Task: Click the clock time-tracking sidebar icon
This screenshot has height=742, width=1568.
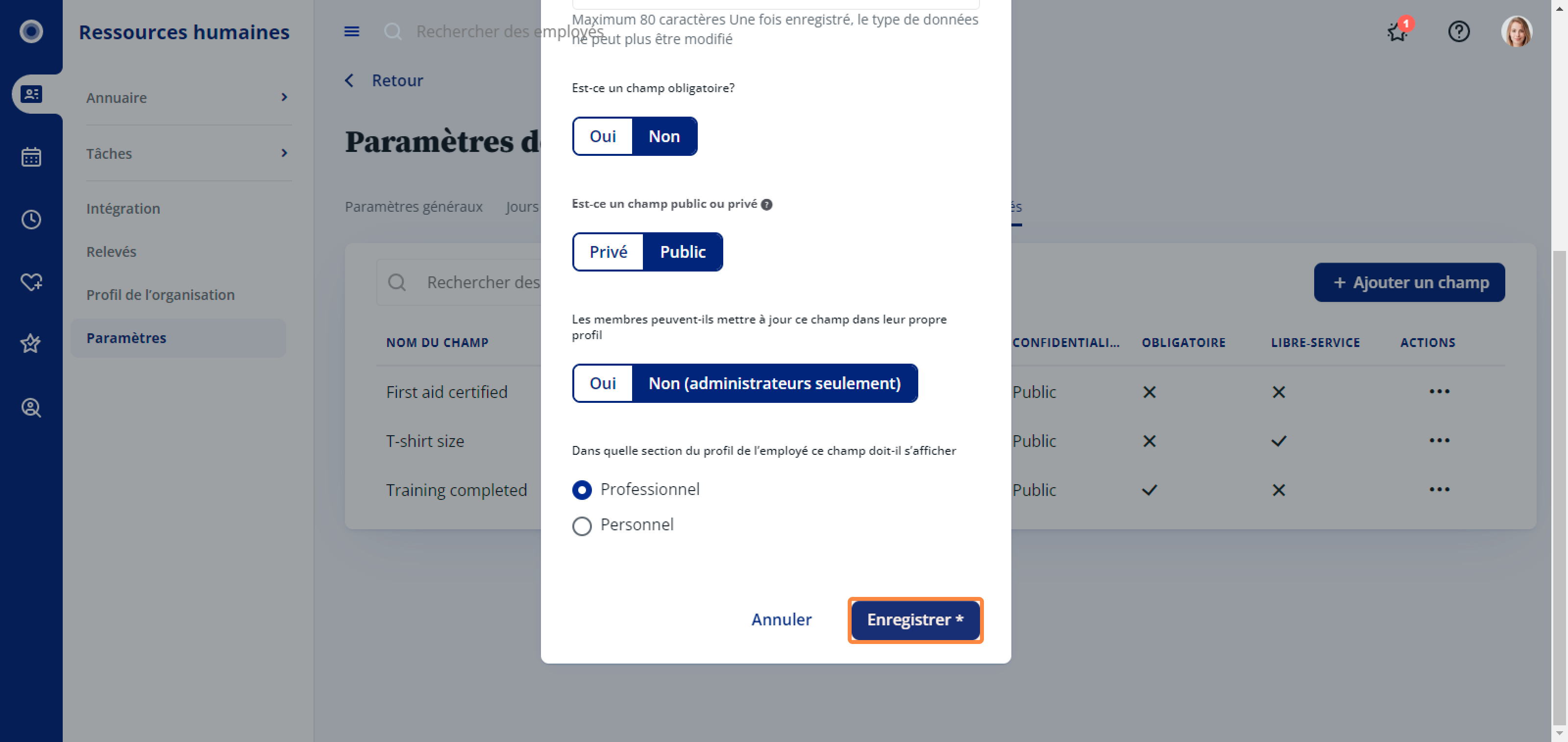Action: click(31, 219)
